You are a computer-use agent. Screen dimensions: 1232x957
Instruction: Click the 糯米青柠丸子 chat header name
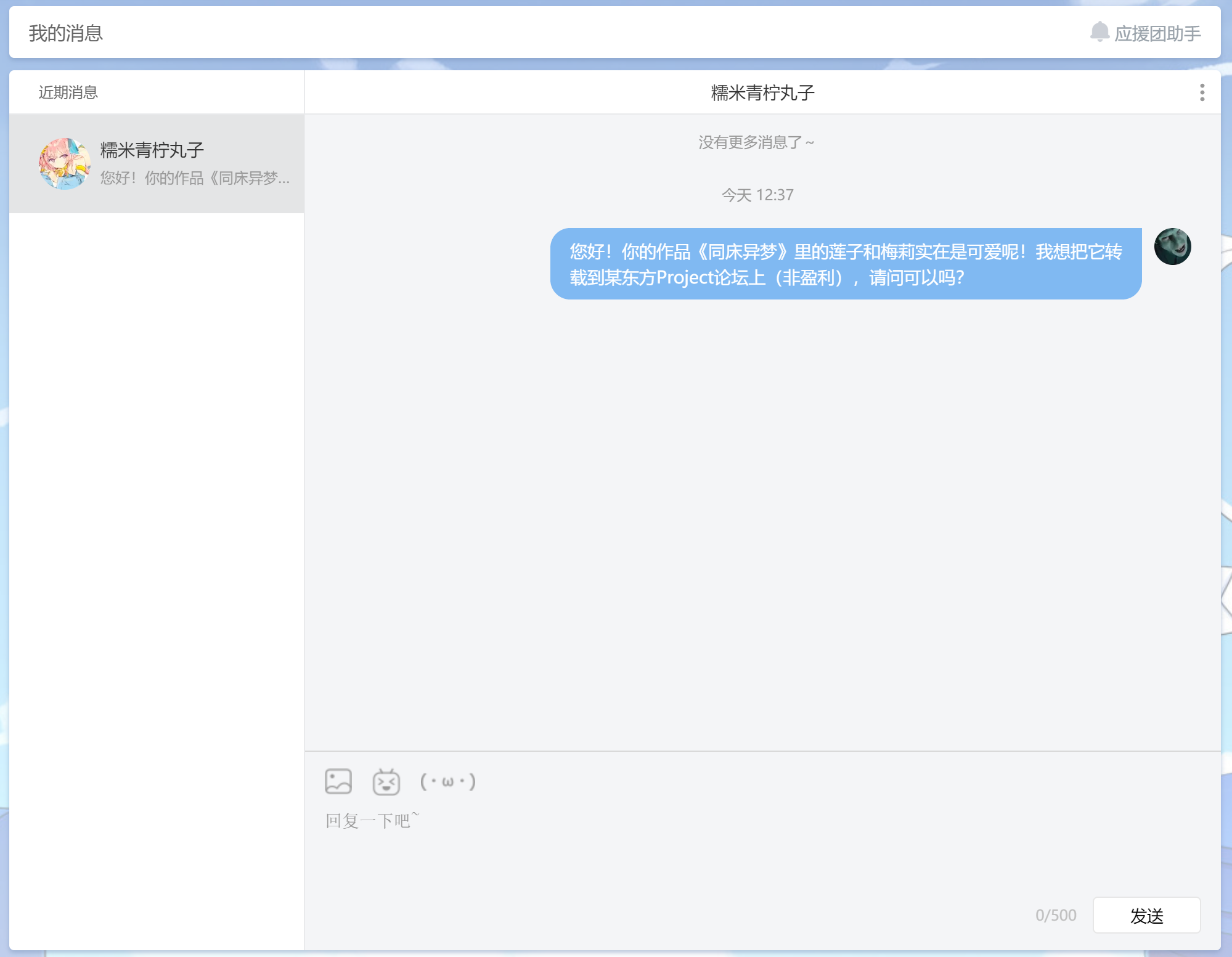coord(762,92)
